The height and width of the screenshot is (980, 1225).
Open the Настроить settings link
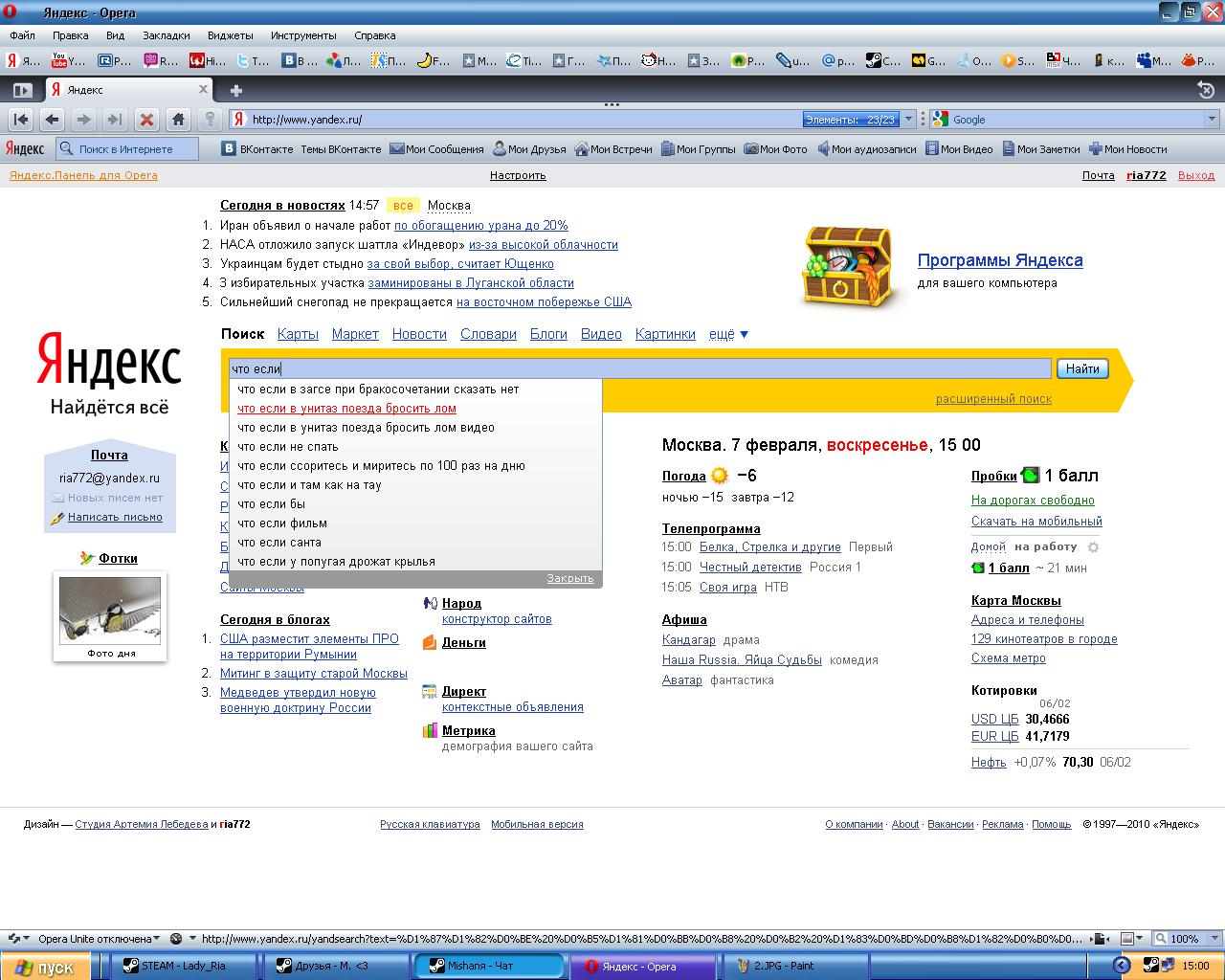(518, 175)
